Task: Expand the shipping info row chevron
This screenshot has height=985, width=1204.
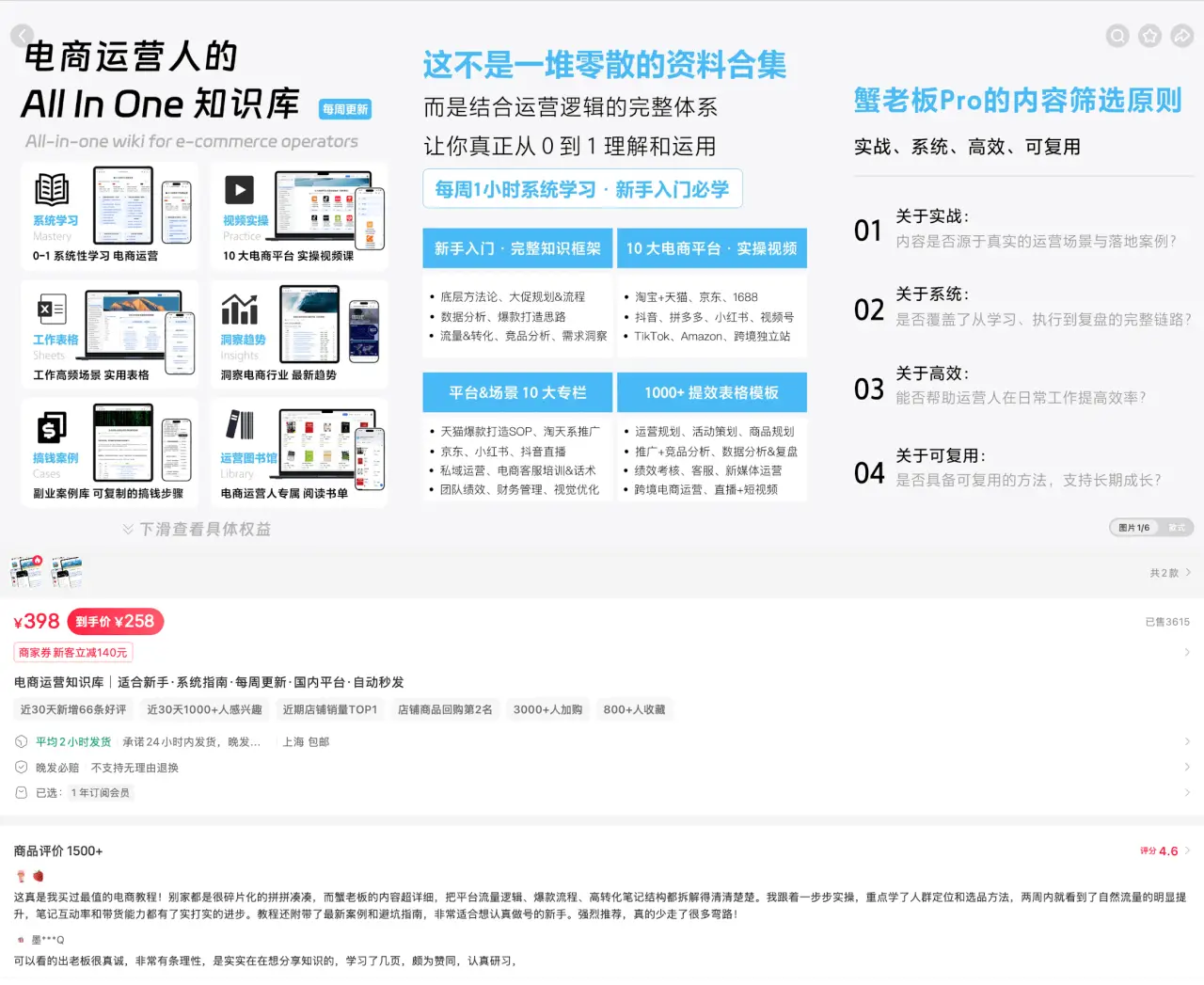Action: click(x=1187, y=741)
